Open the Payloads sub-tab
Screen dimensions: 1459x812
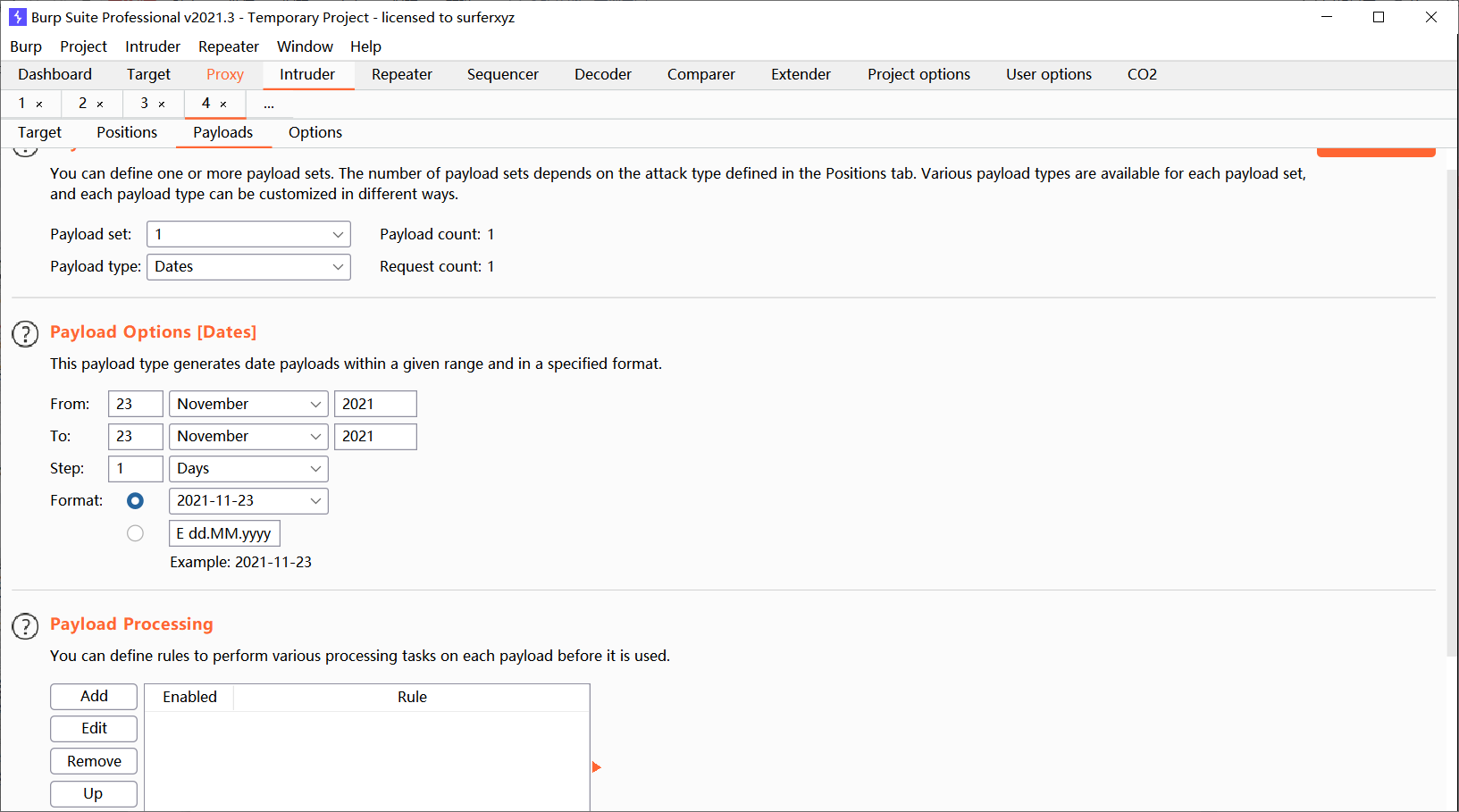click(223, 133)
